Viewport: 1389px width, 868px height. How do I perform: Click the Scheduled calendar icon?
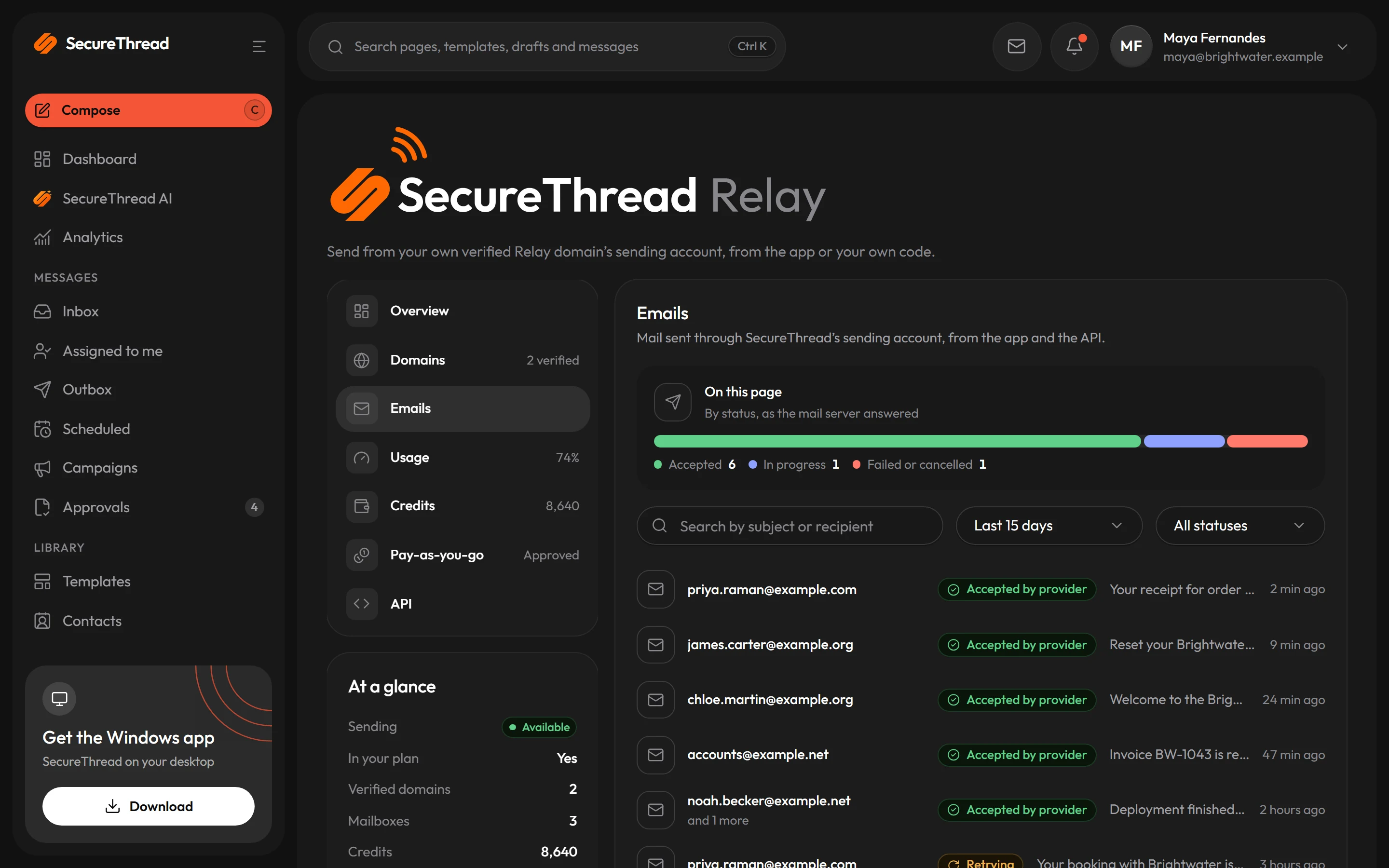(x=42, y=429)
